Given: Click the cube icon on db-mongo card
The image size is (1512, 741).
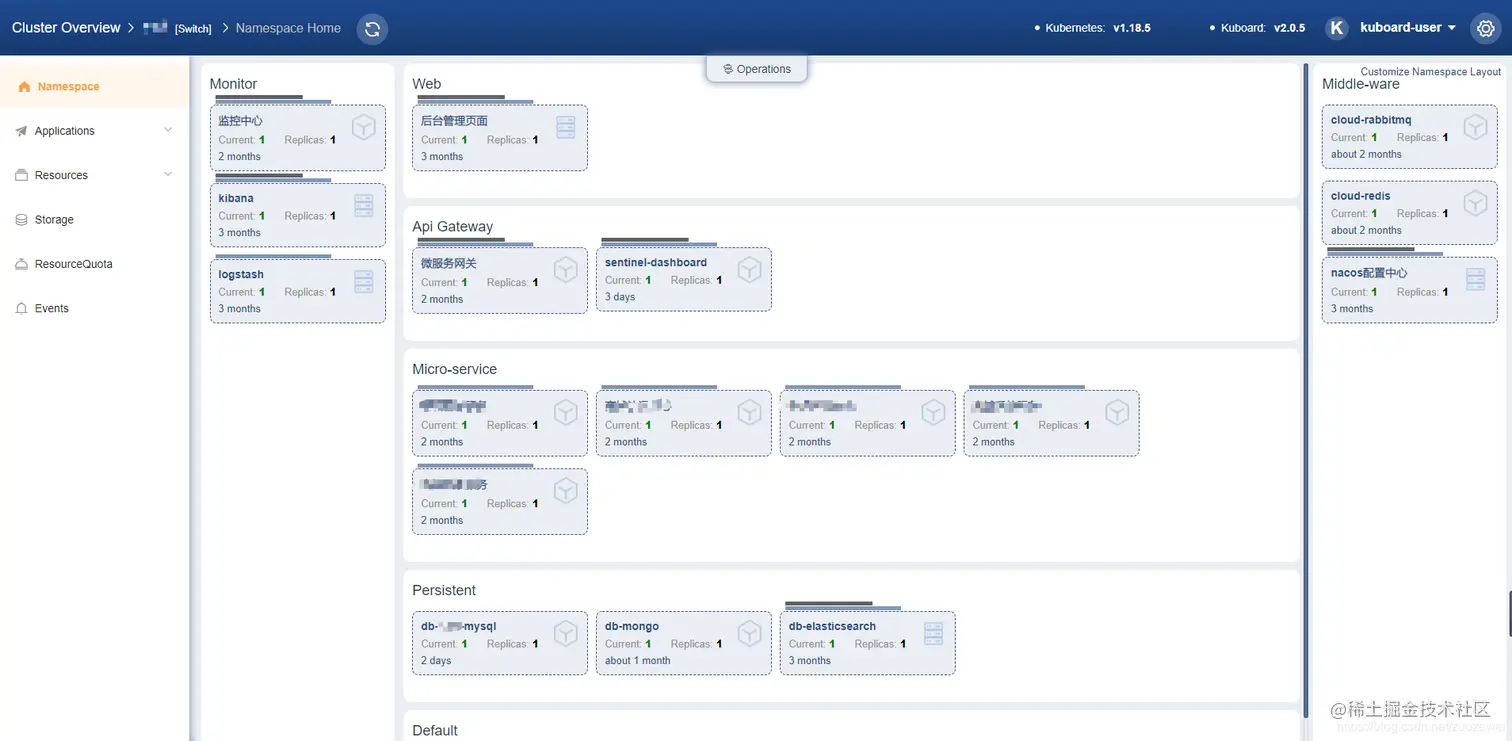Looking at the screenshot, I should point(750,633).
